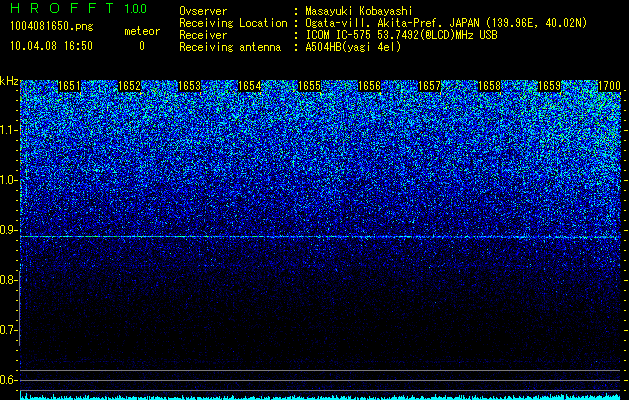The image size is (629, 400).
Task: Click the 1651 time marker
Action: coord(69,86)
